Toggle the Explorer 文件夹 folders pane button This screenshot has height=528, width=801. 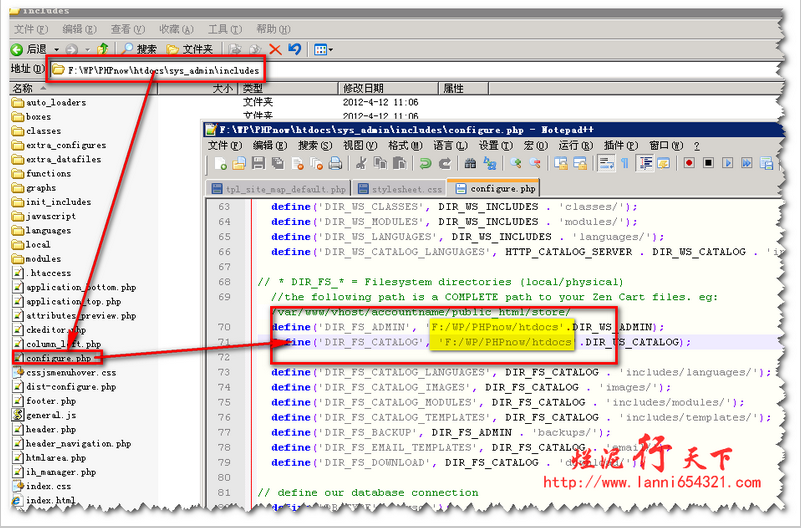click(189, 49)
